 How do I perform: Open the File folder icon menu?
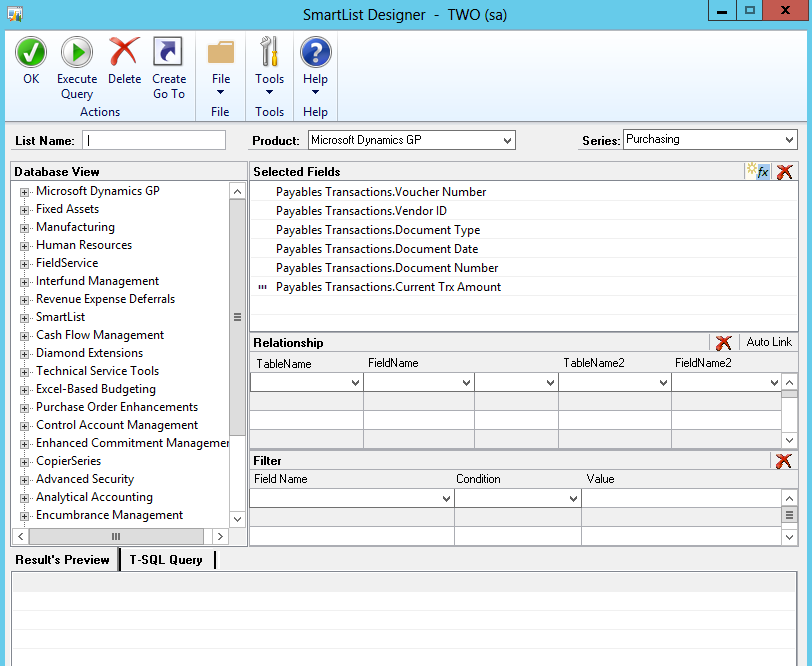coord(221,52)
